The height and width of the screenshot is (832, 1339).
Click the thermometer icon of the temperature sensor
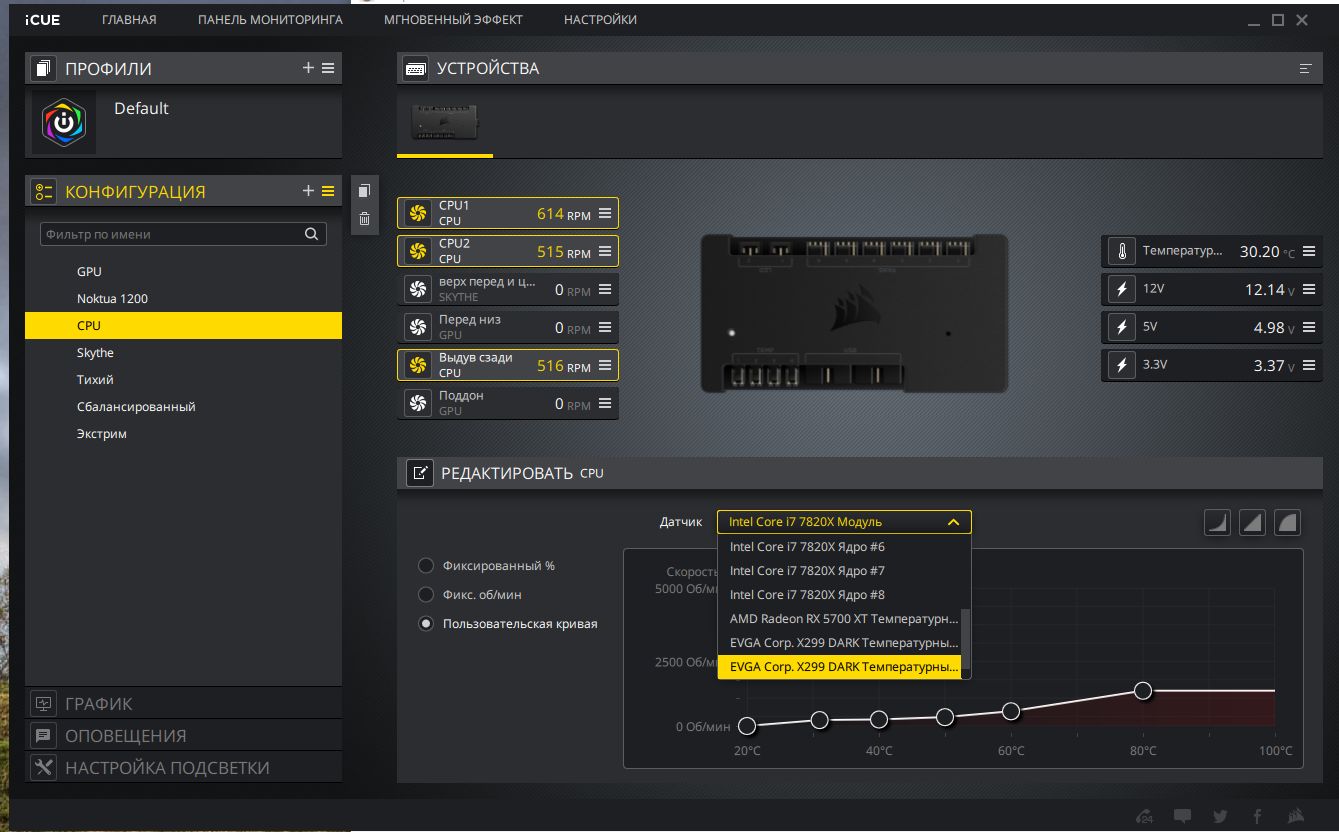(1121, 251)
